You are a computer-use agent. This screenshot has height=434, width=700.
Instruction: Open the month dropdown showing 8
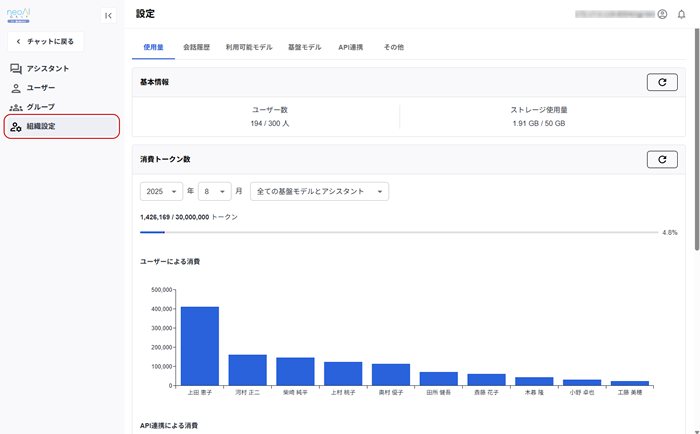214,191
